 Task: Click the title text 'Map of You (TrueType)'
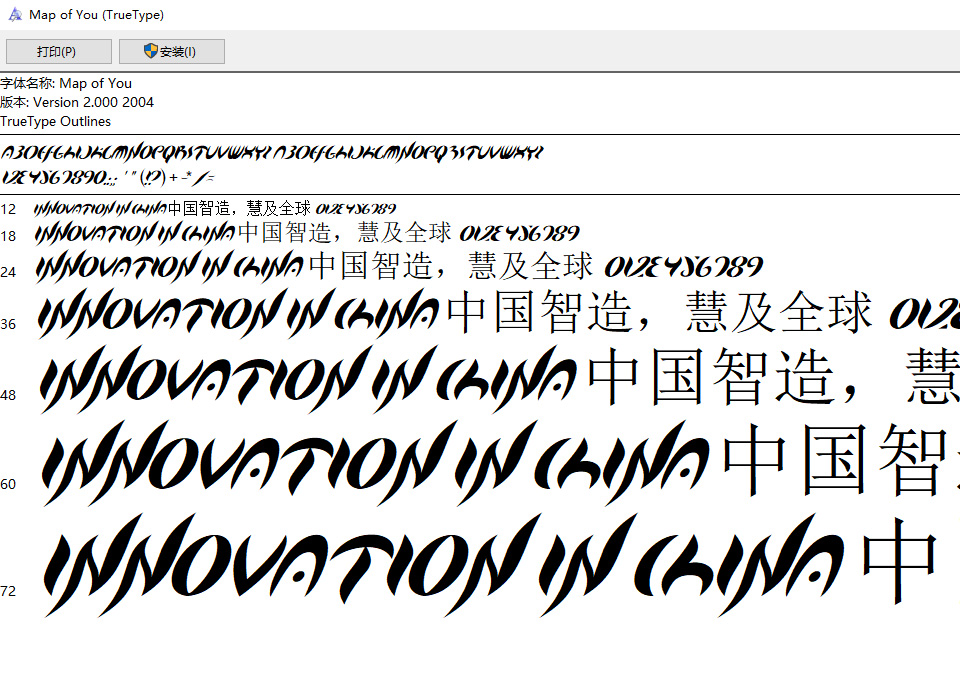(96, 15)
